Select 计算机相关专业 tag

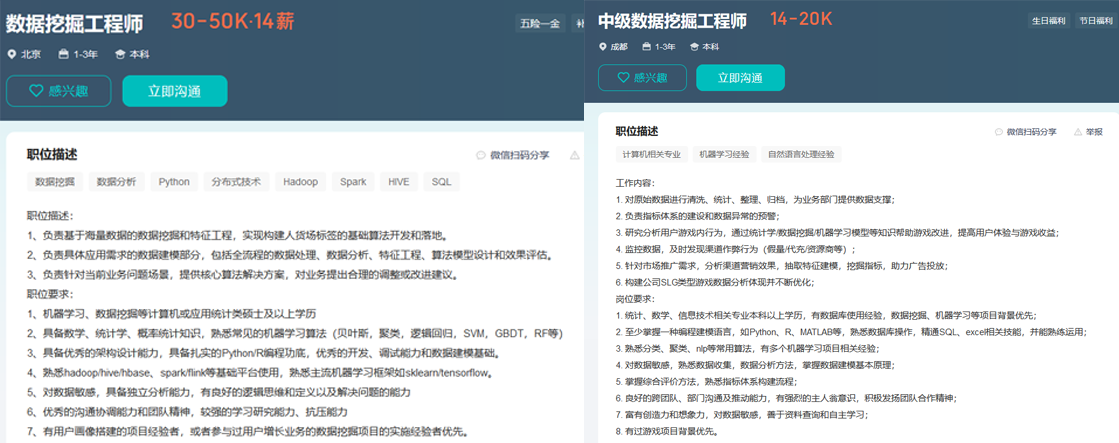tap(652, 154)
